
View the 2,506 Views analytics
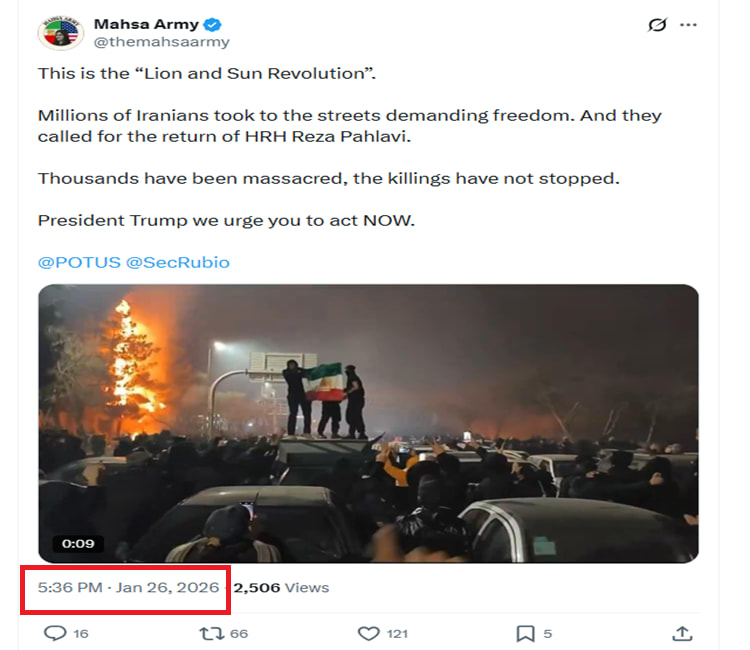coord(281,587)
